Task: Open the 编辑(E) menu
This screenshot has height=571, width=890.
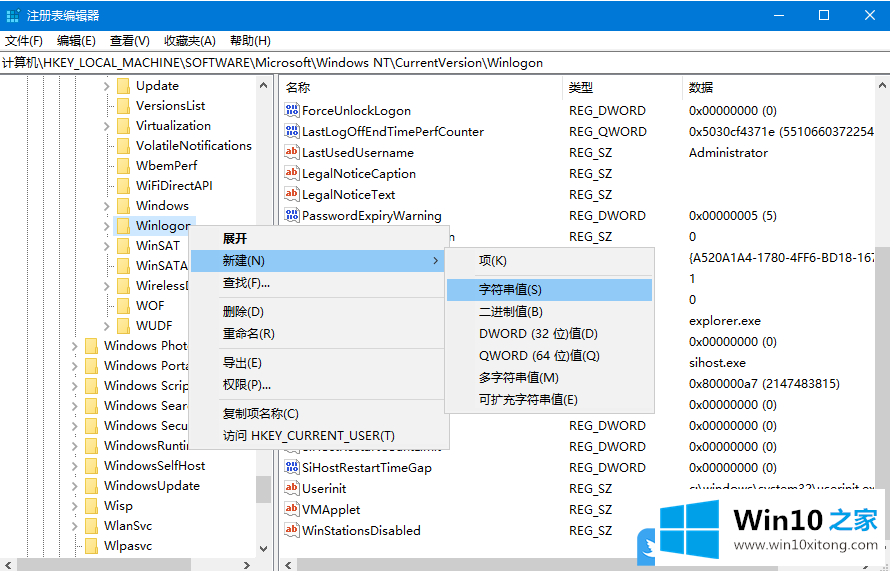Action: [76, 41]
